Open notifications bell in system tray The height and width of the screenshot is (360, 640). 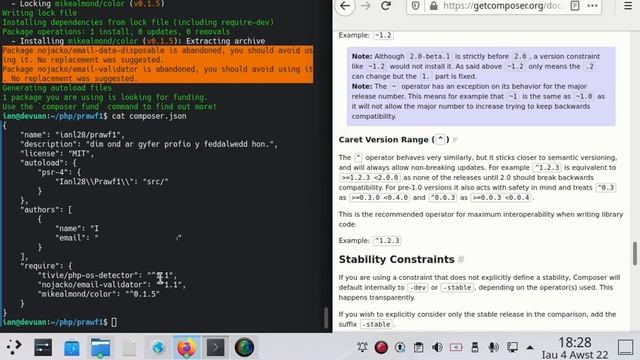(x=362, y=347)
